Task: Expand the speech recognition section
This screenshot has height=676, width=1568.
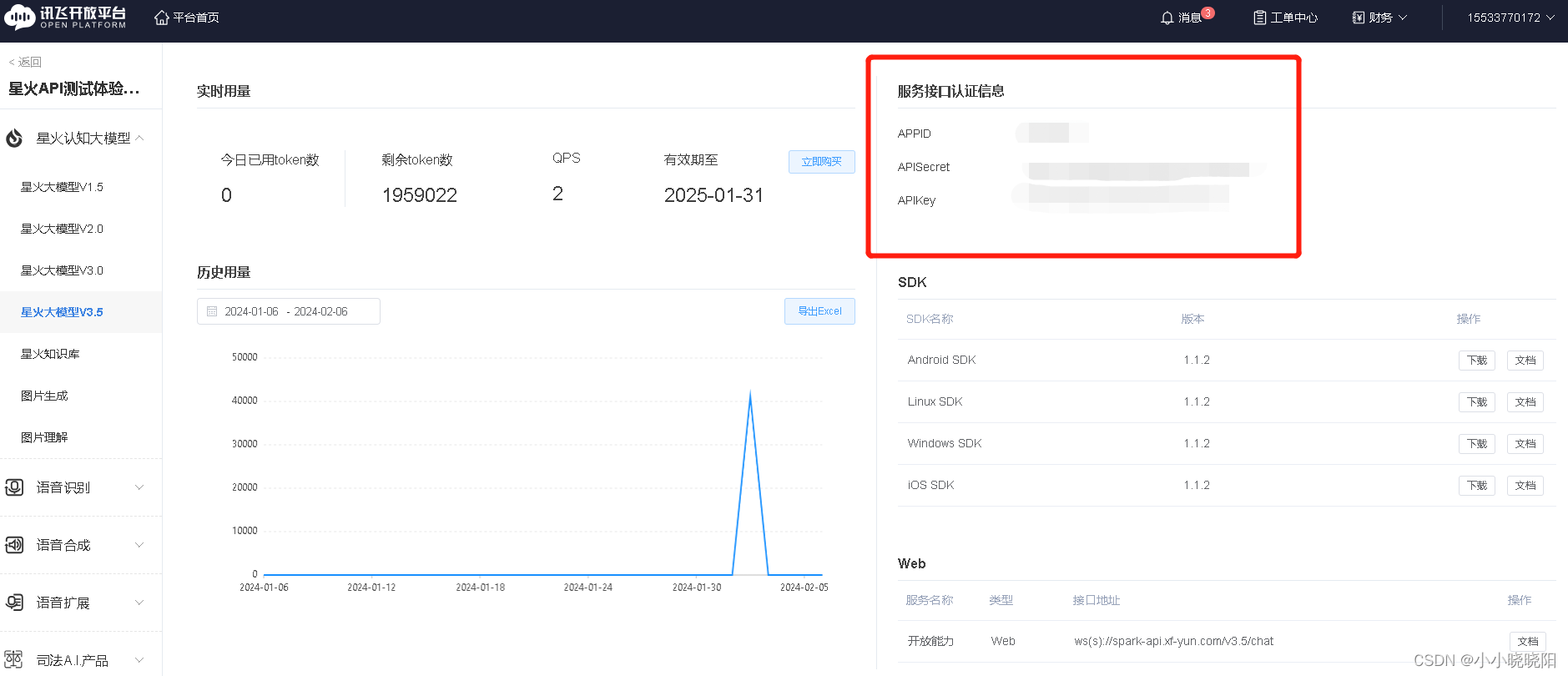Action: [139, 487]
